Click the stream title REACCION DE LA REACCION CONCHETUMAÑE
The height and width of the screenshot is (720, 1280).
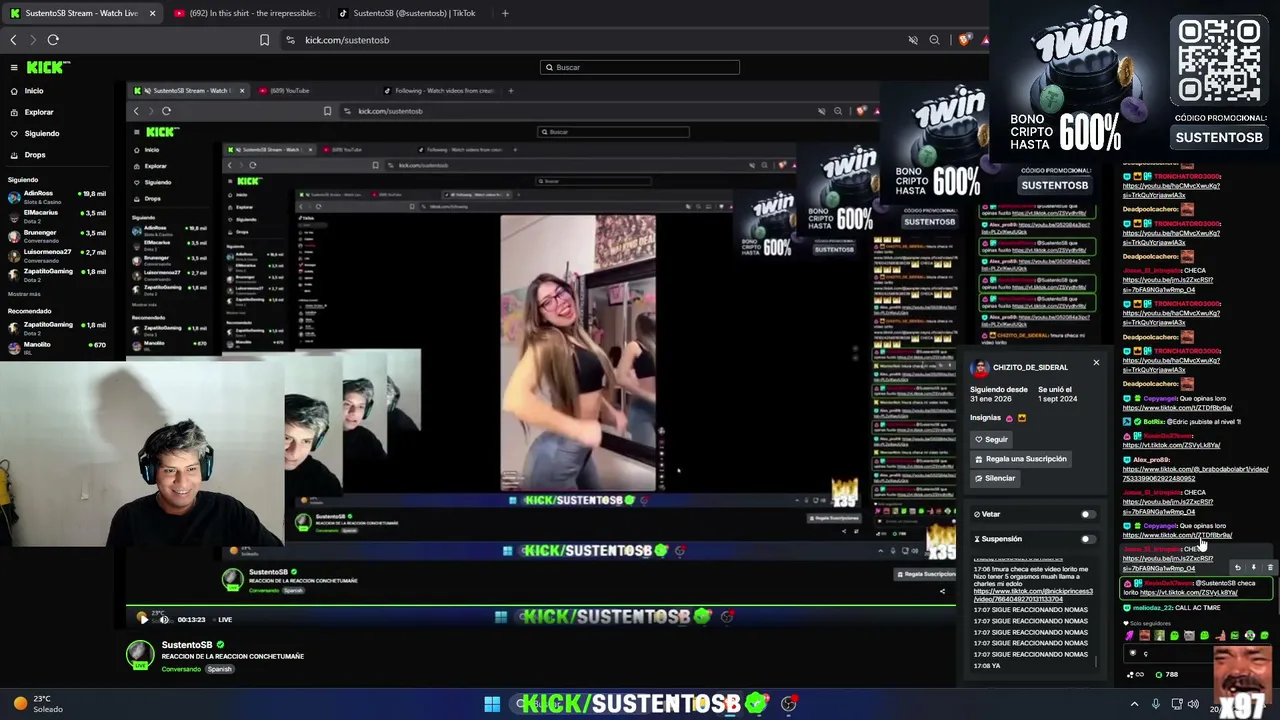tap(233, 657)
